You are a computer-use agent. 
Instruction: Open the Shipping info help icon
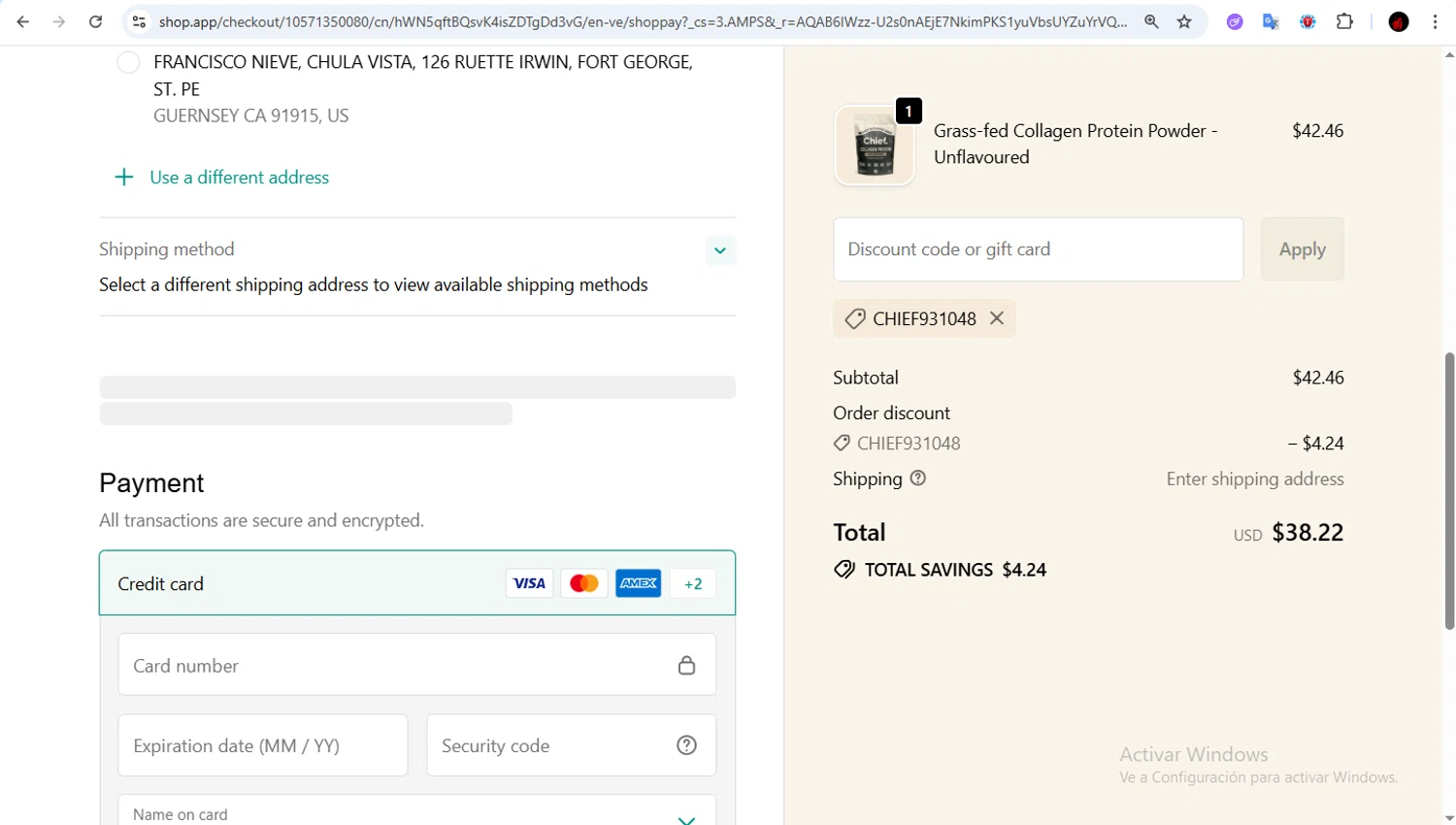coord(918,478)
